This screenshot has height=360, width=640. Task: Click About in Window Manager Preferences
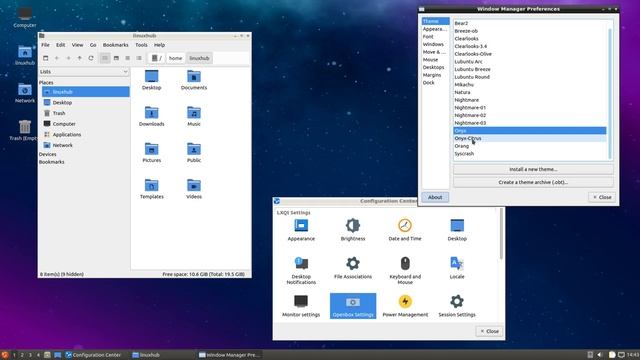(x=435, y=197)
